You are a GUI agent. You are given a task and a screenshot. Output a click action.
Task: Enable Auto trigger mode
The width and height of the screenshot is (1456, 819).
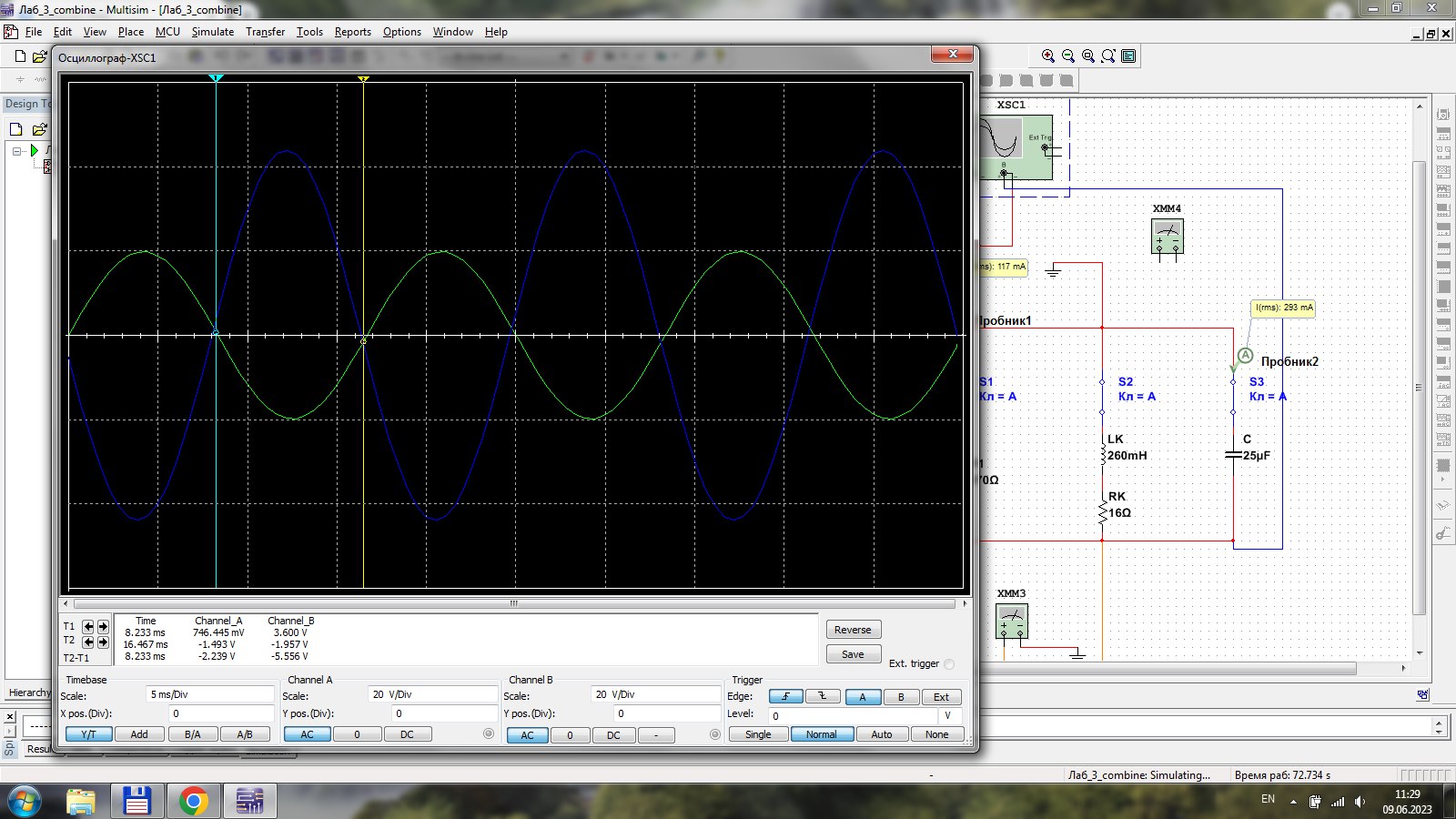[x=882, y=734]
